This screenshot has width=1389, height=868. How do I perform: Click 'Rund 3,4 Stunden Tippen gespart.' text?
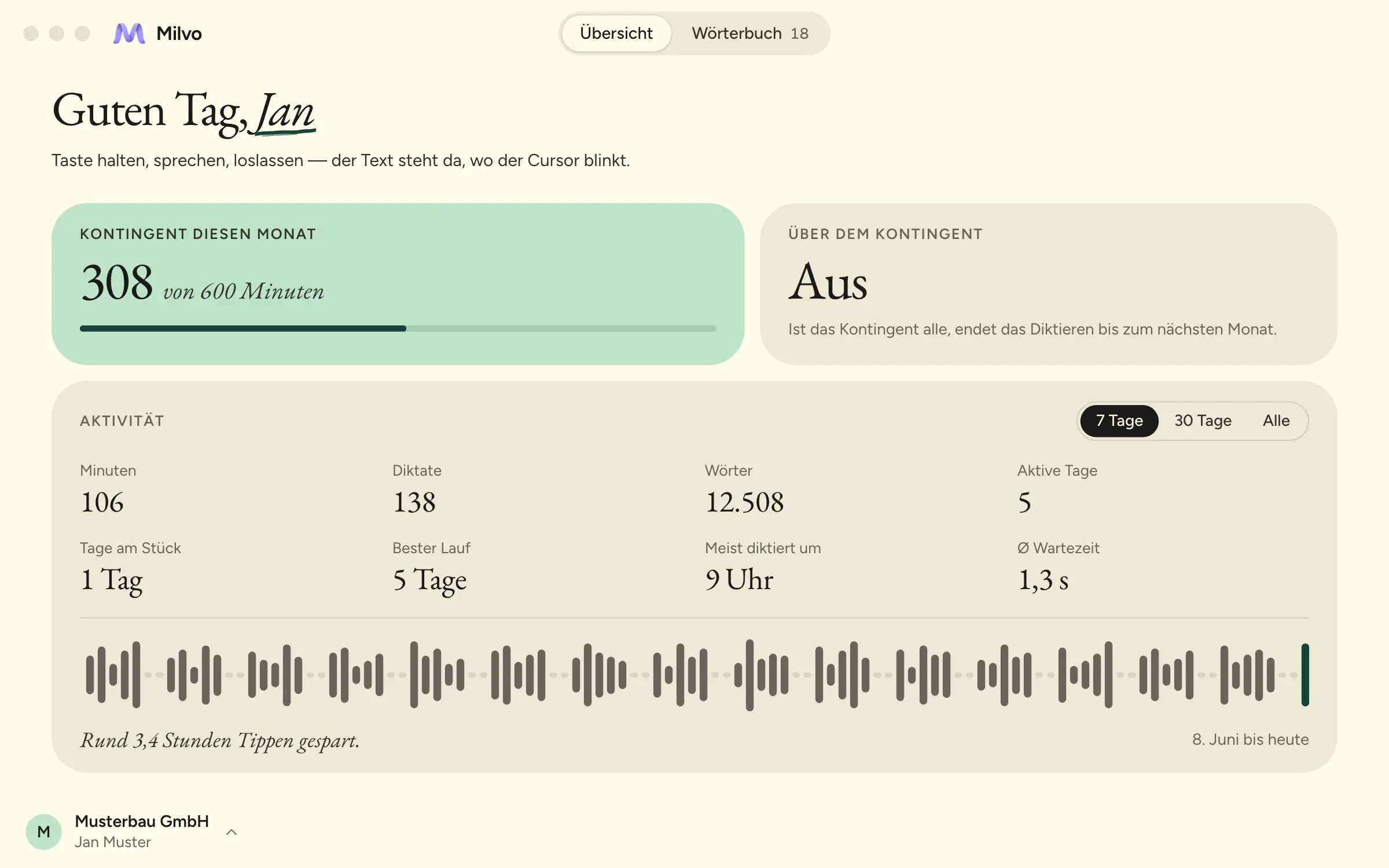click(x=220, y=741)
